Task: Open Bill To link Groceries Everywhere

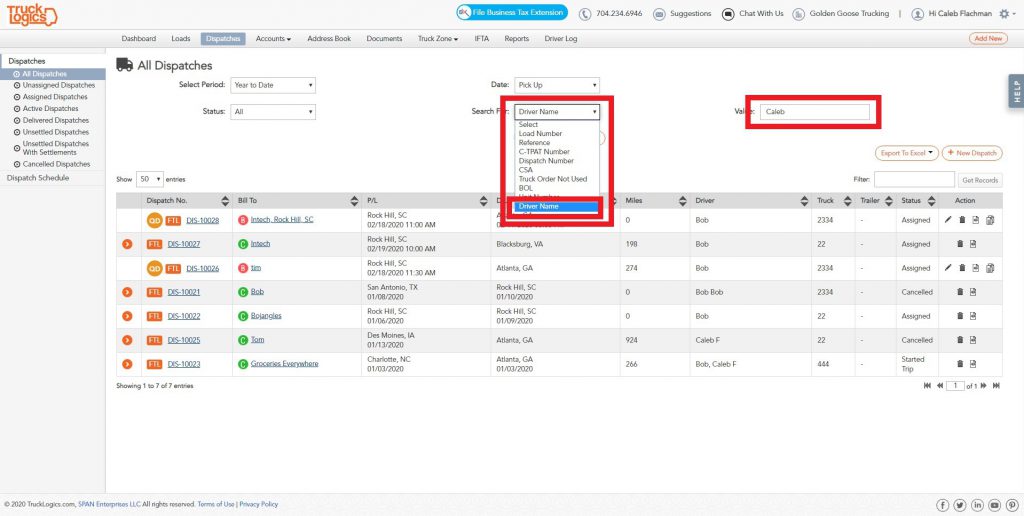Action: click(285, 363)
